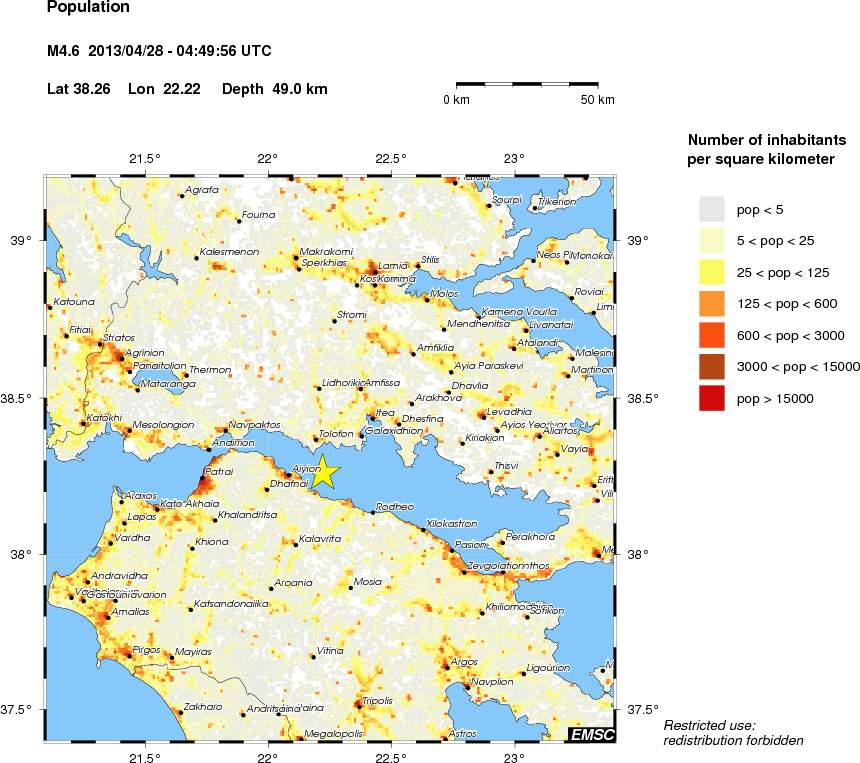Click the Stromi city marker dot

(x=335, y=321)
